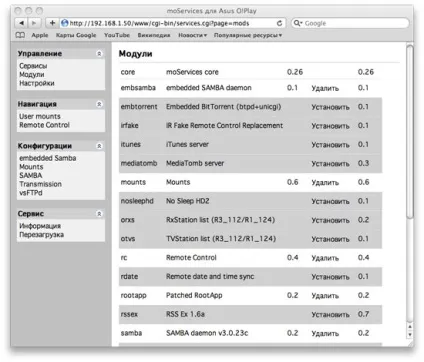Open embedded Samba configuration
The image size is (424, 362).
(48, 158)
